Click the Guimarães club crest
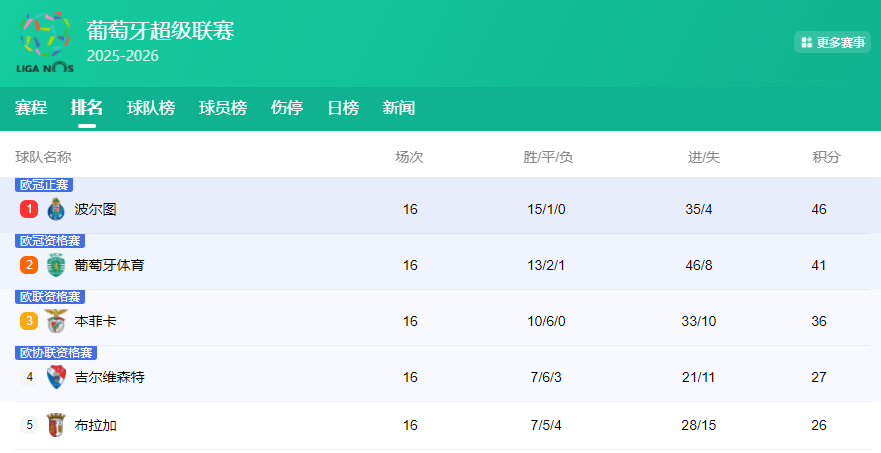The height and width of the screenshot is (453, 881). click(56, 377)
